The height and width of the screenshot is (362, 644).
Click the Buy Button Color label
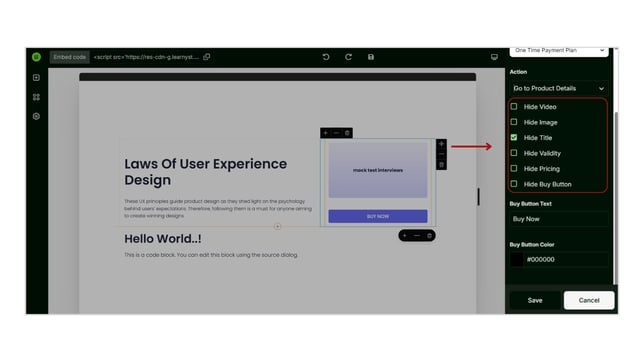click(532, 244)
